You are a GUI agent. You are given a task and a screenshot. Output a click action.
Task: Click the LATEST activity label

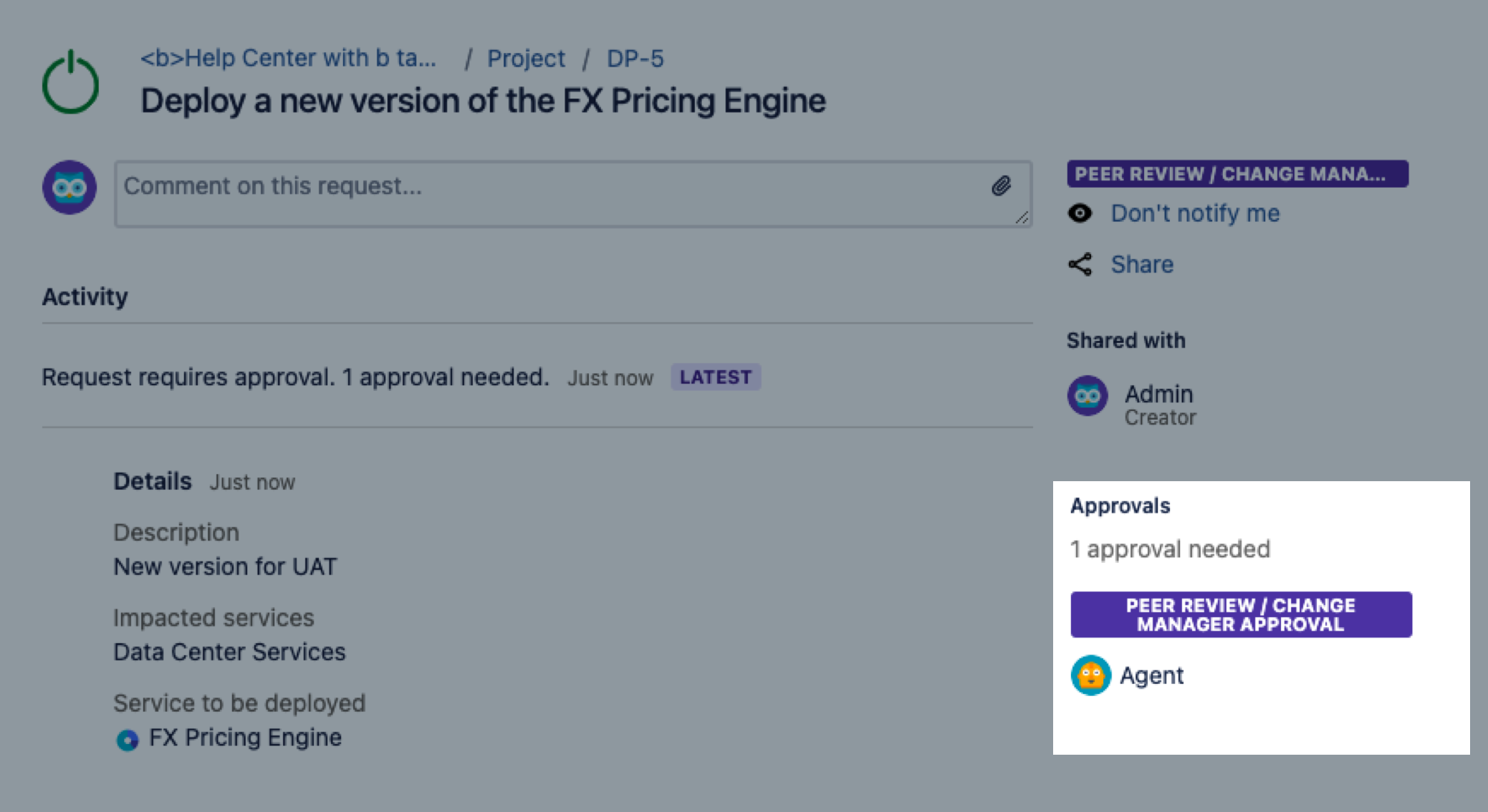715,377
